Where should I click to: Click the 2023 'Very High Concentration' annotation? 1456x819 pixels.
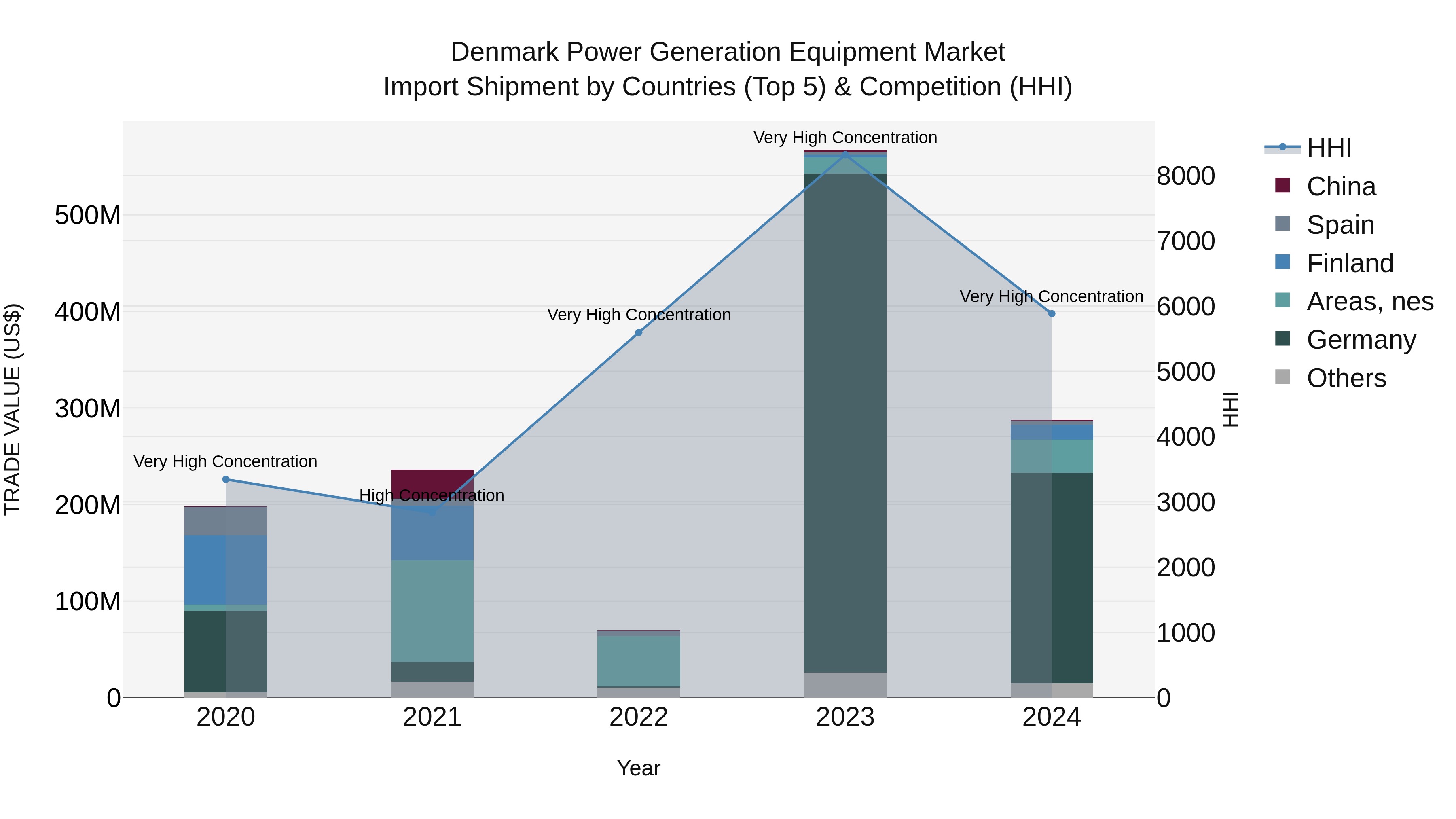tap(845, 138)
